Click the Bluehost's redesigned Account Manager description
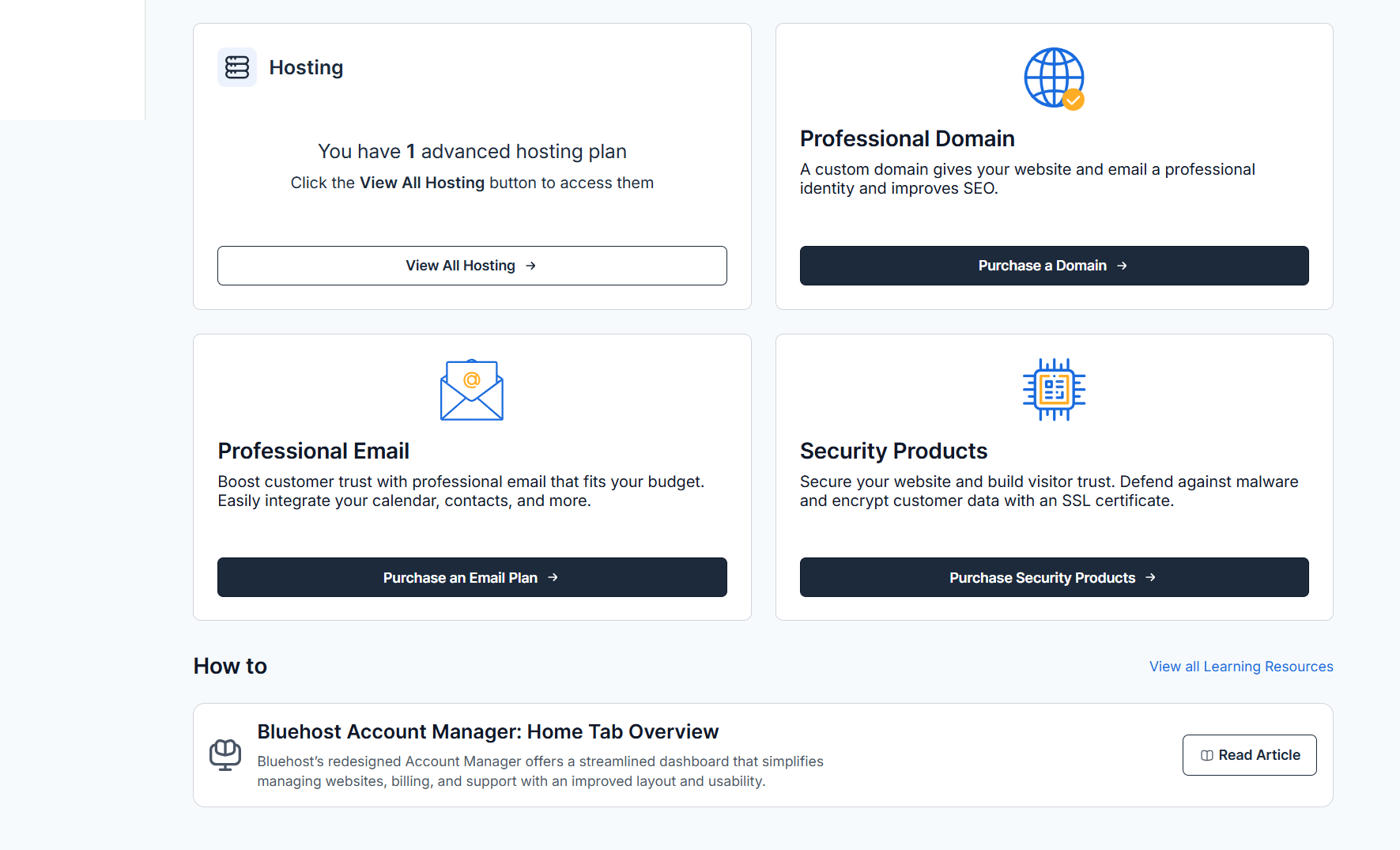1400x850 pixels. tap(540, 771)
